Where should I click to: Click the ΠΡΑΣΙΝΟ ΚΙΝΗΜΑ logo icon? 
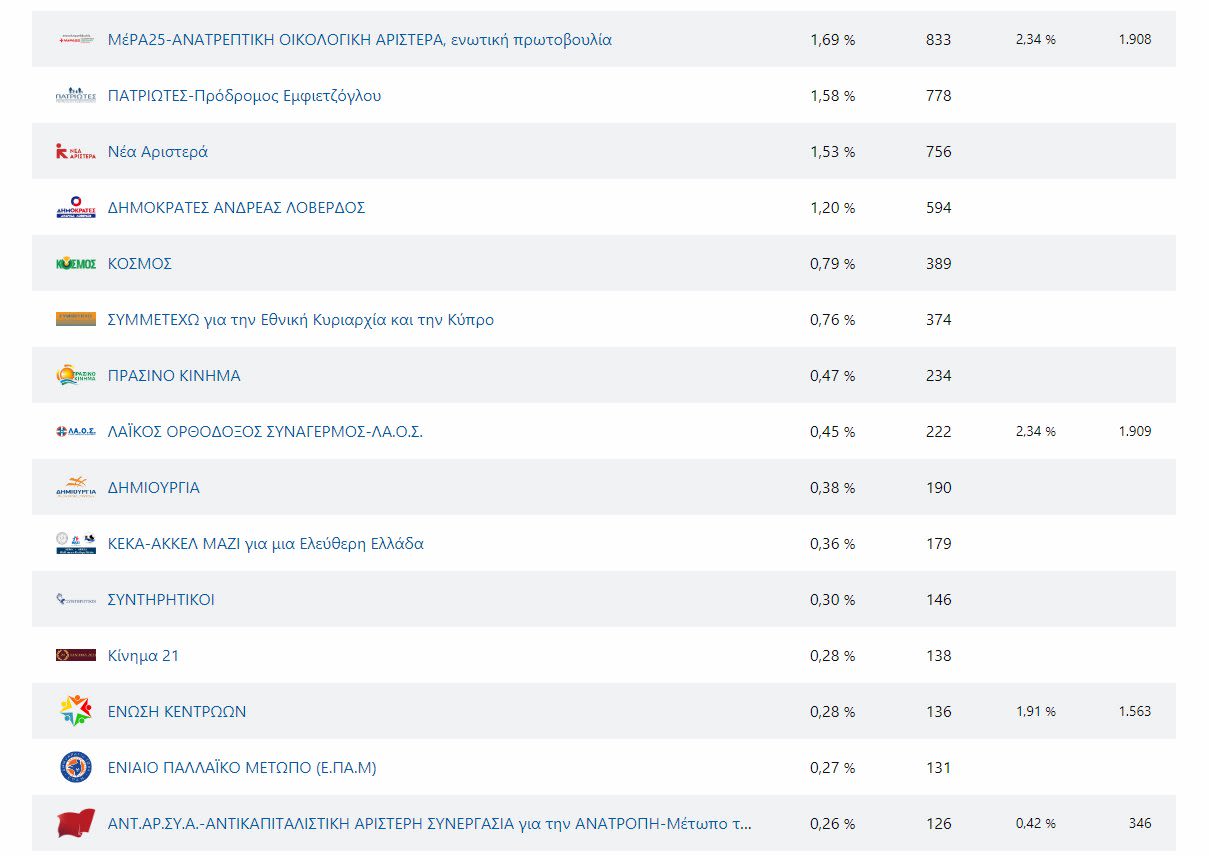76,376
